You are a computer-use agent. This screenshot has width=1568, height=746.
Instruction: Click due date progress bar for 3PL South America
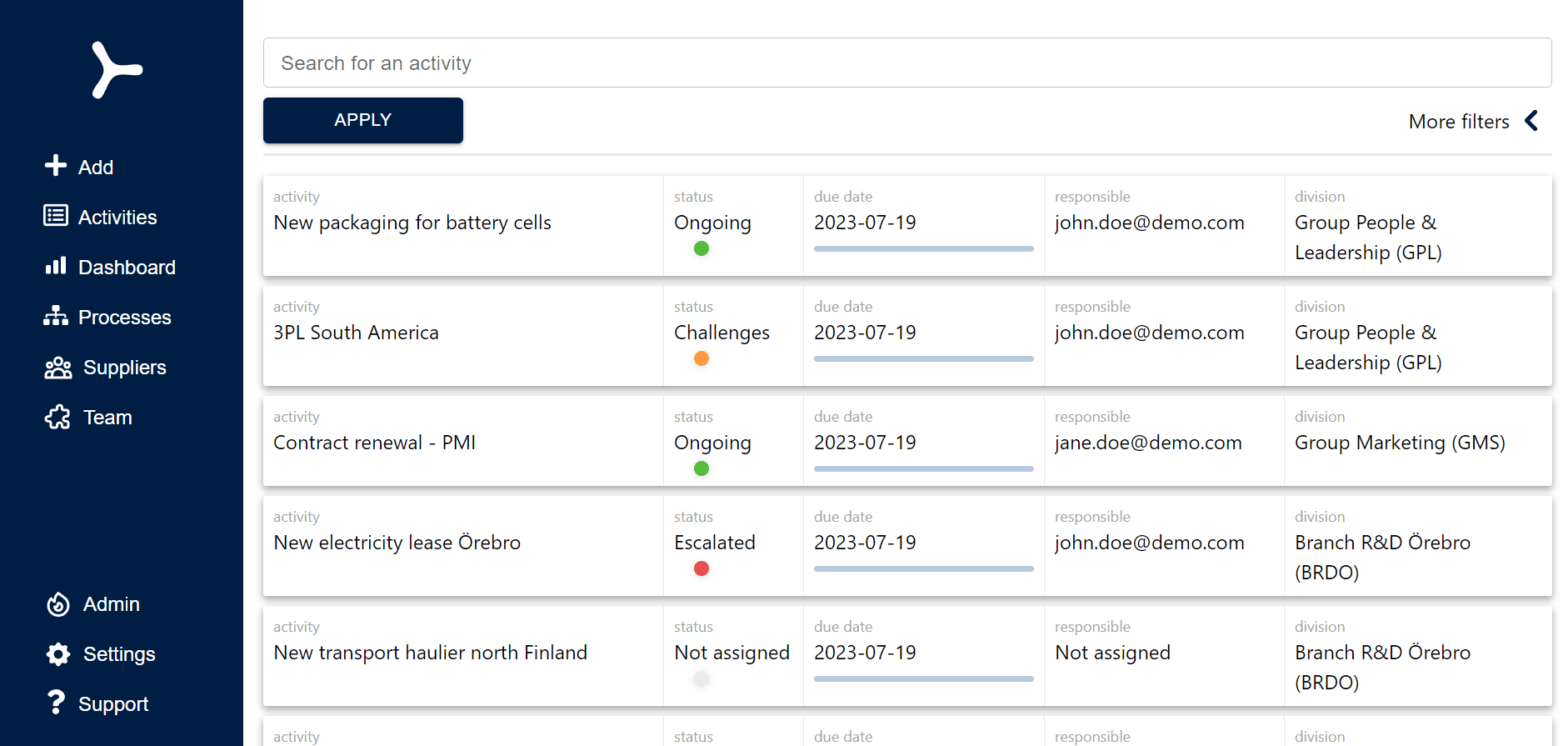click(x=923, y=358)
